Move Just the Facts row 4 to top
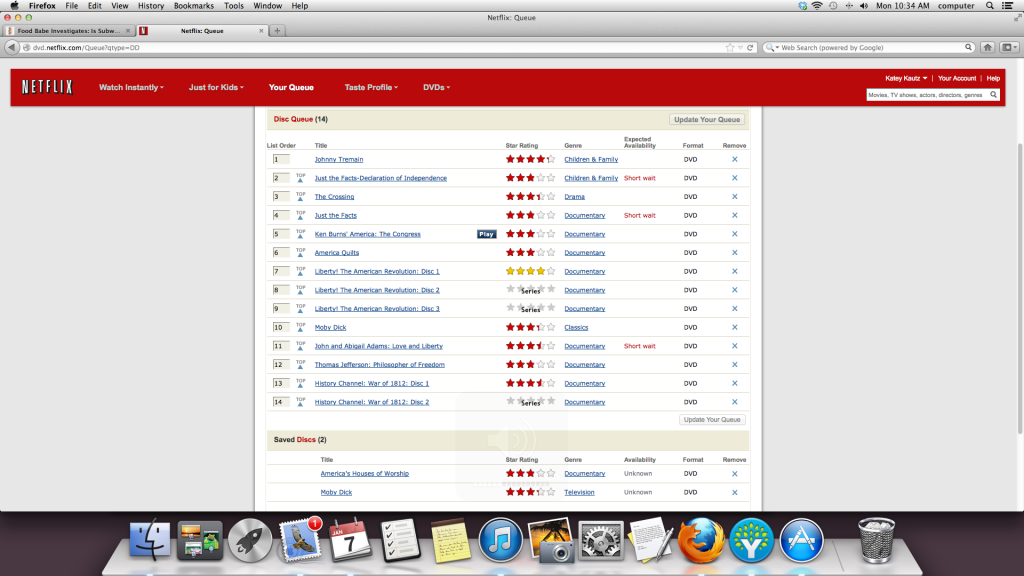Screen dimensions: 1024x576 300,215
